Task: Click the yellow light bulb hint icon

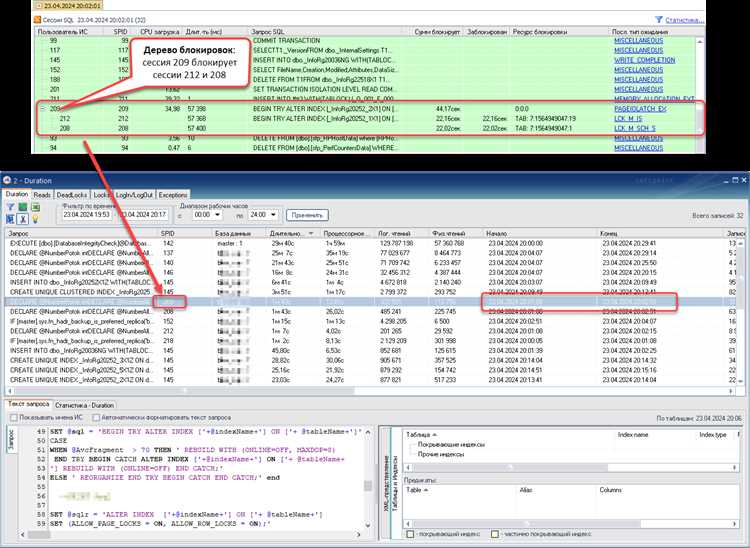Action: coord(35,219)
